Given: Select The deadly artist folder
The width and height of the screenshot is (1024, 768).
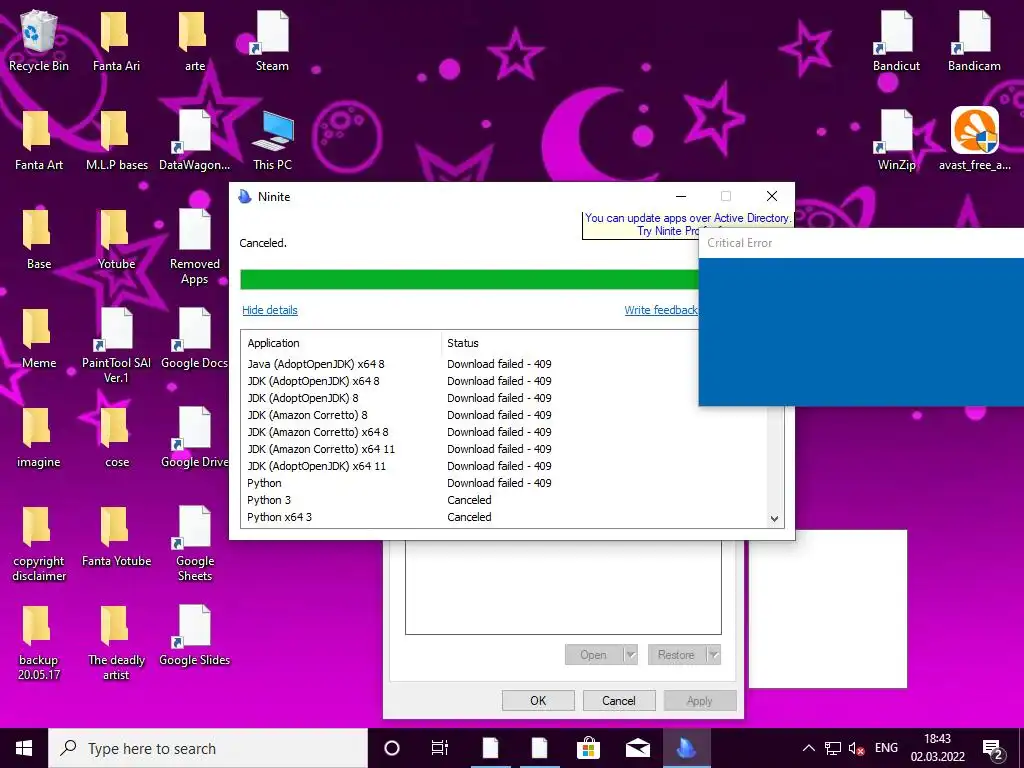Looking at the screenshot, I should point(116,643).
